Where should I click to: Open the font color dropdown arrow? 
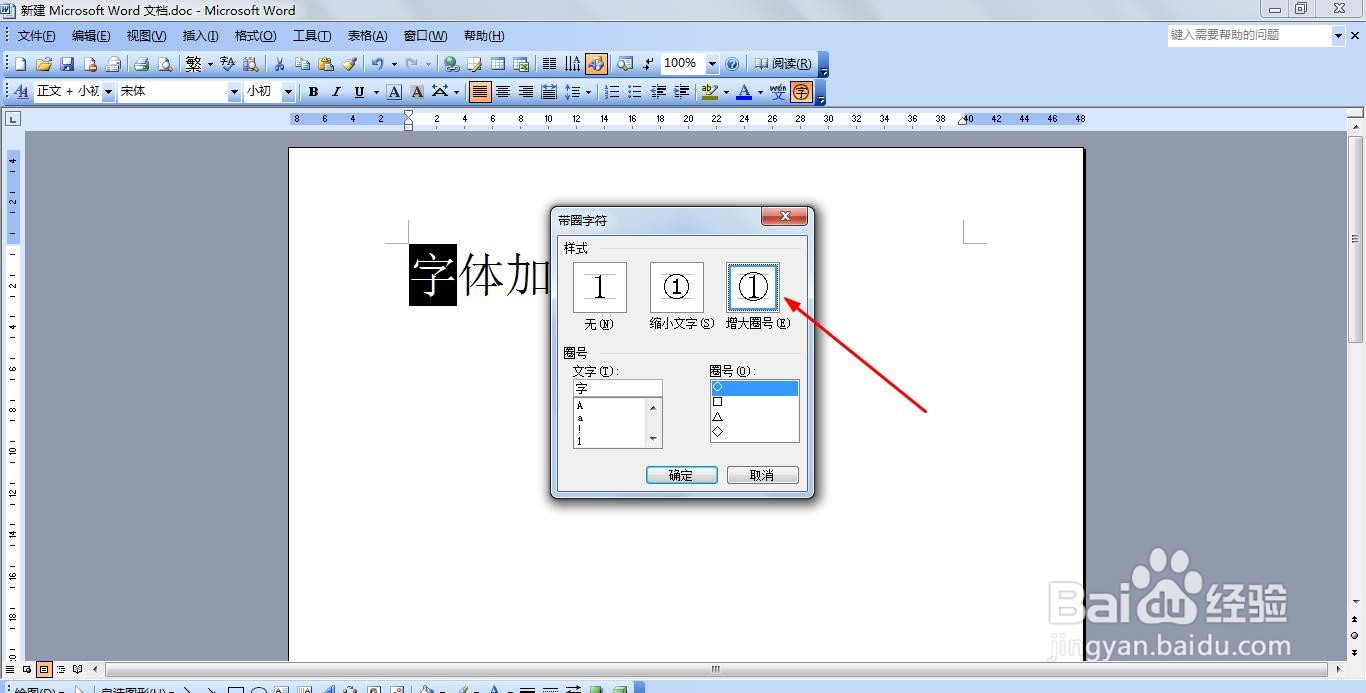point(758,91)
